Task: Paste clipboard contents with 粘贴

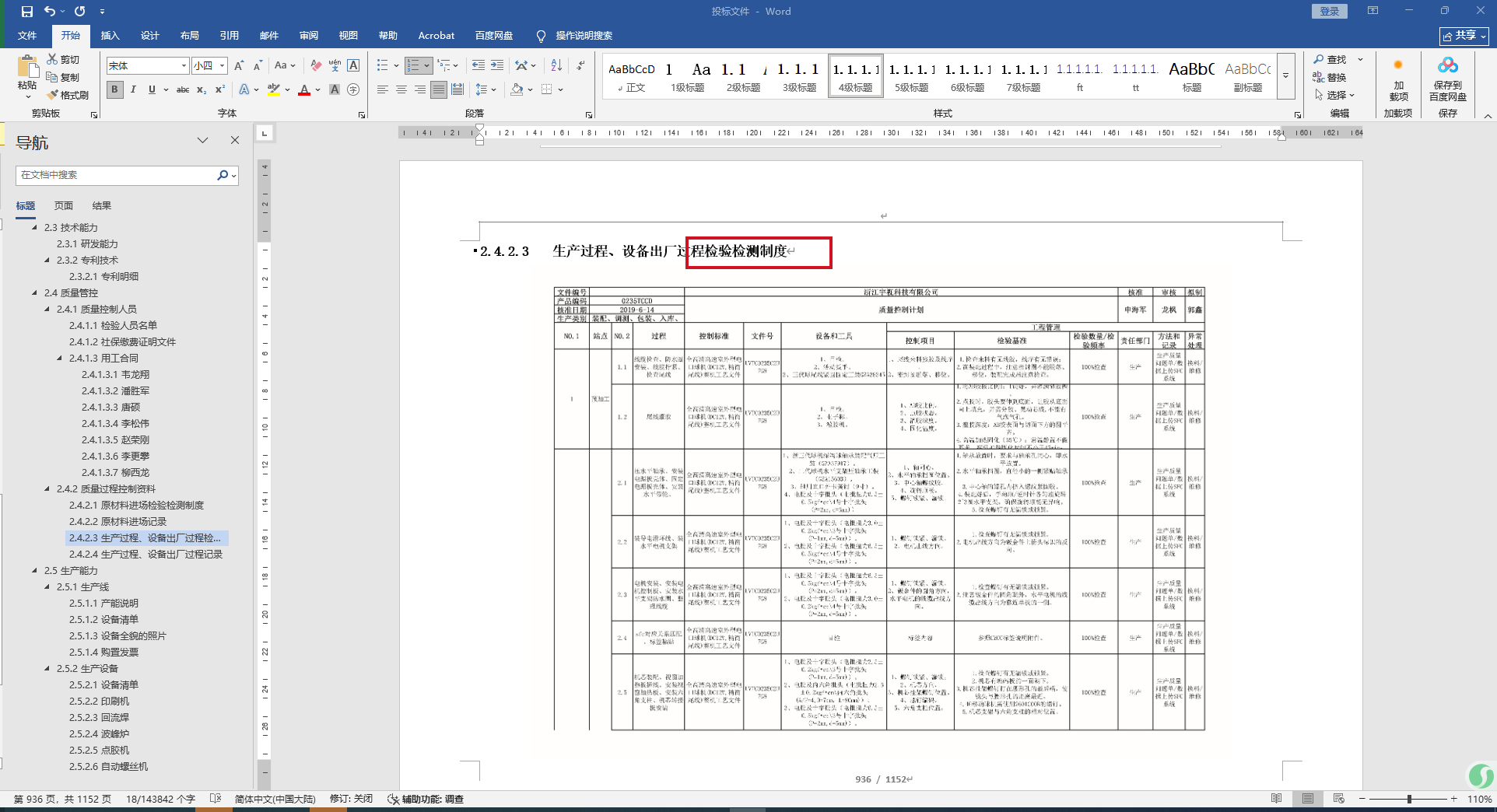Action: (27, 76)
